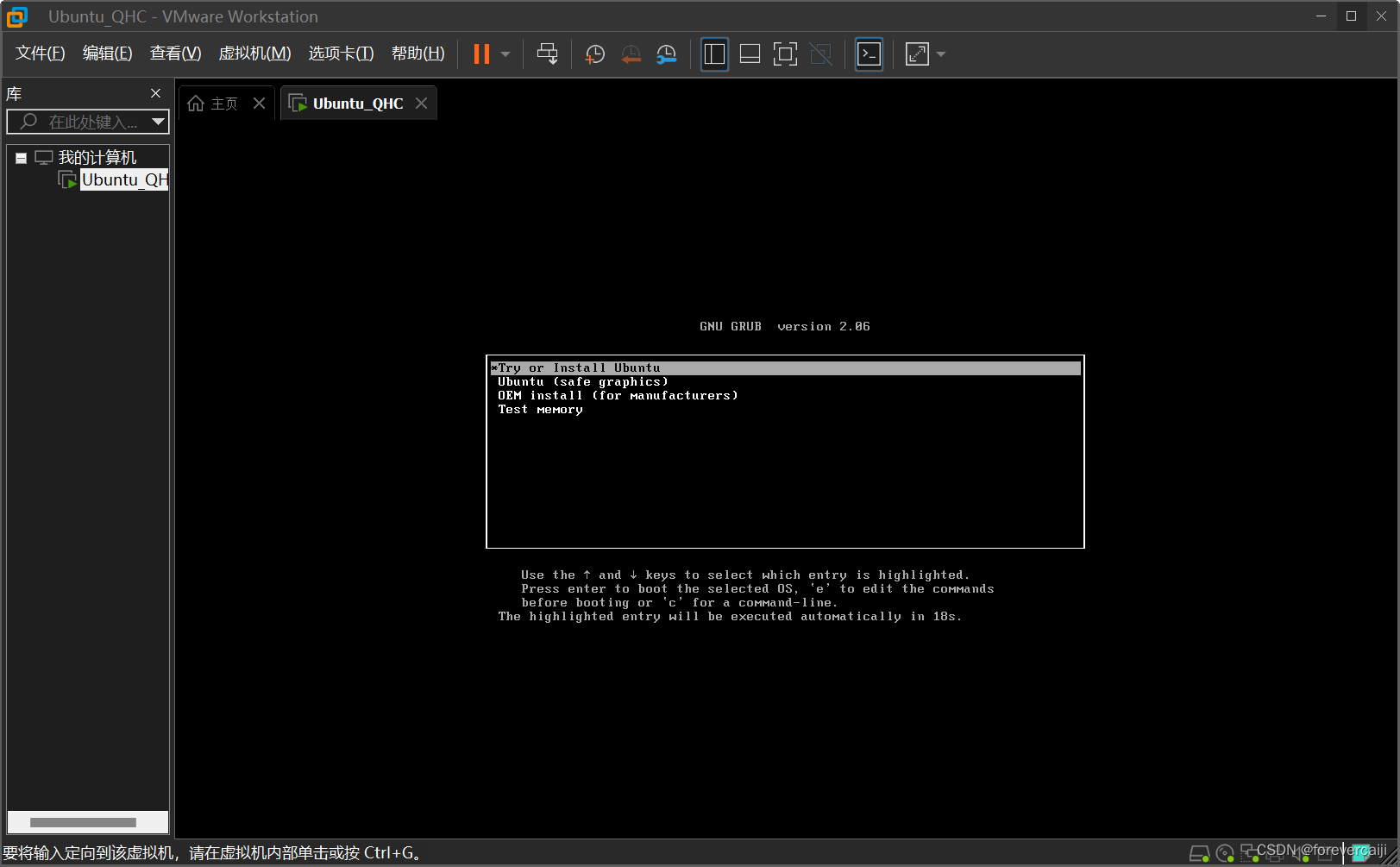Click the status bar Ctrl+G hint text
The width and height of the screenshot is (1400, 867).
[212, 853]
